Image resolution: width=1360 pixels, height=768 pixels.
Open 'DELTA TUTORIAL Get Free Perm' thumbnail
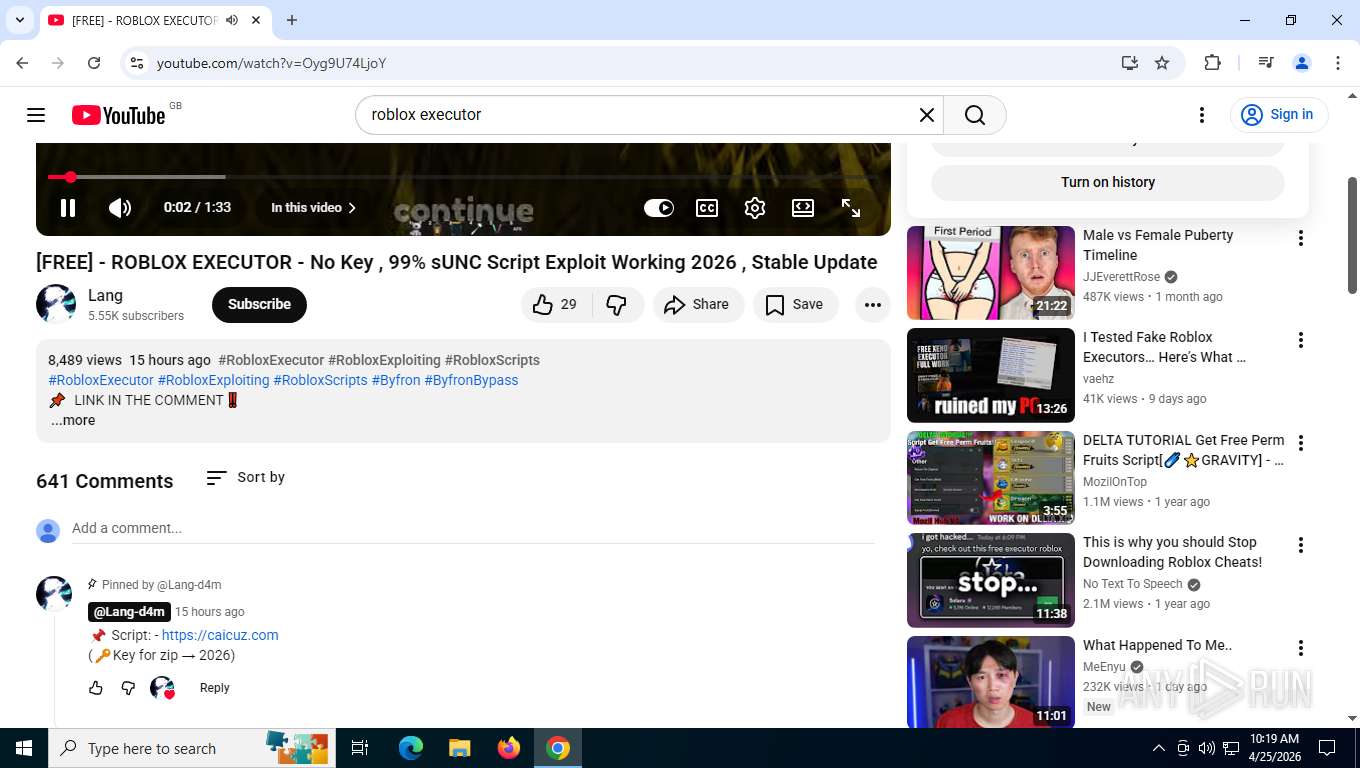[x=991, y=478]
